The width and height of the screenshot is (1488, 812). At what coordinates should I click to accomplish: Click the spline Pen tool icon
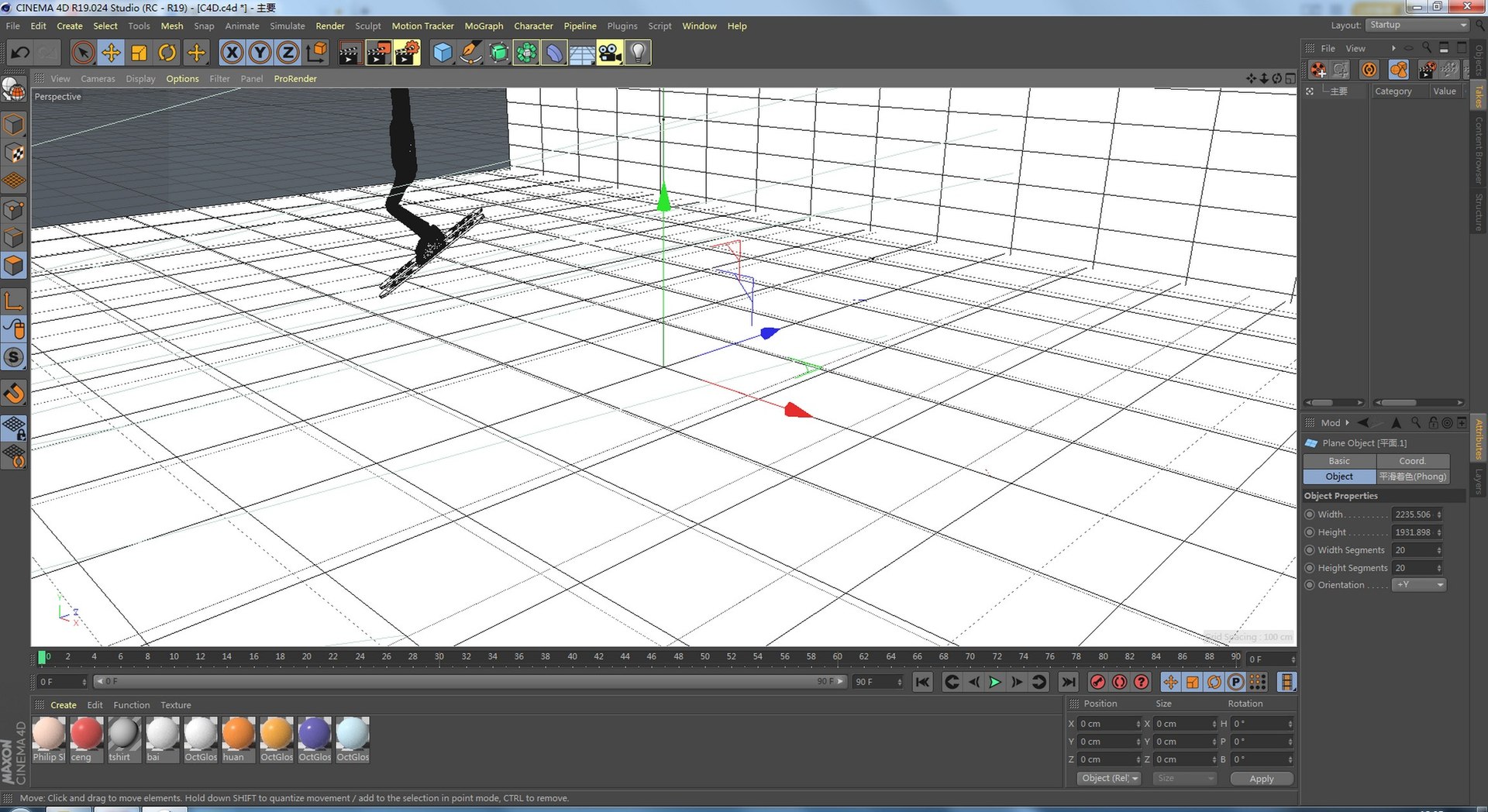coord(470,53)
